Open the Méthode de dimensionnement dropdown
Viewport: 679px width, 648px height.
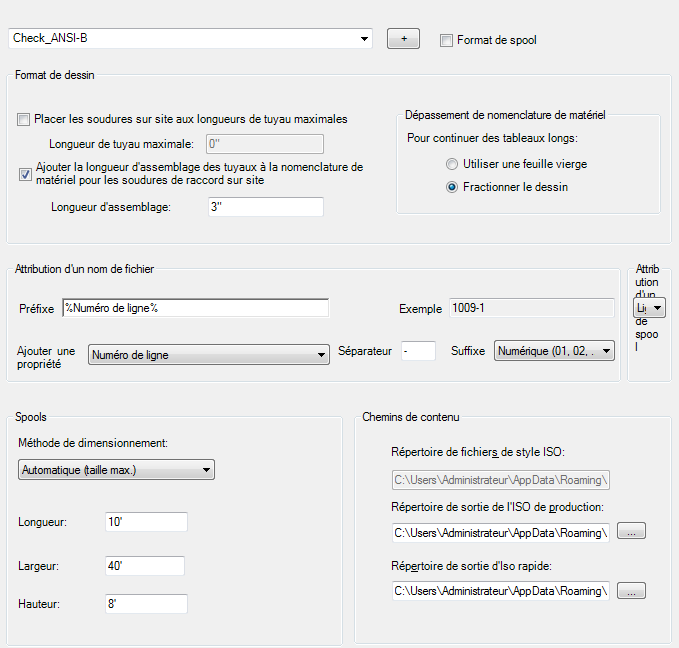coord(116,469)
